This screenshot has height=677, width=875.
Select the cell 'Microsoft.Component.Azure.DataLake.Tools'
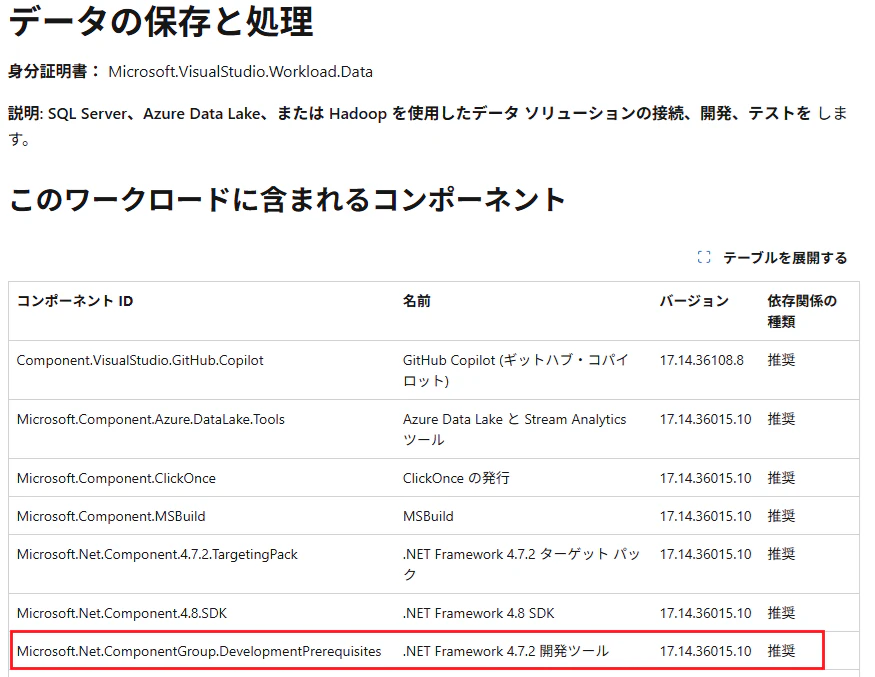point(151,420)
